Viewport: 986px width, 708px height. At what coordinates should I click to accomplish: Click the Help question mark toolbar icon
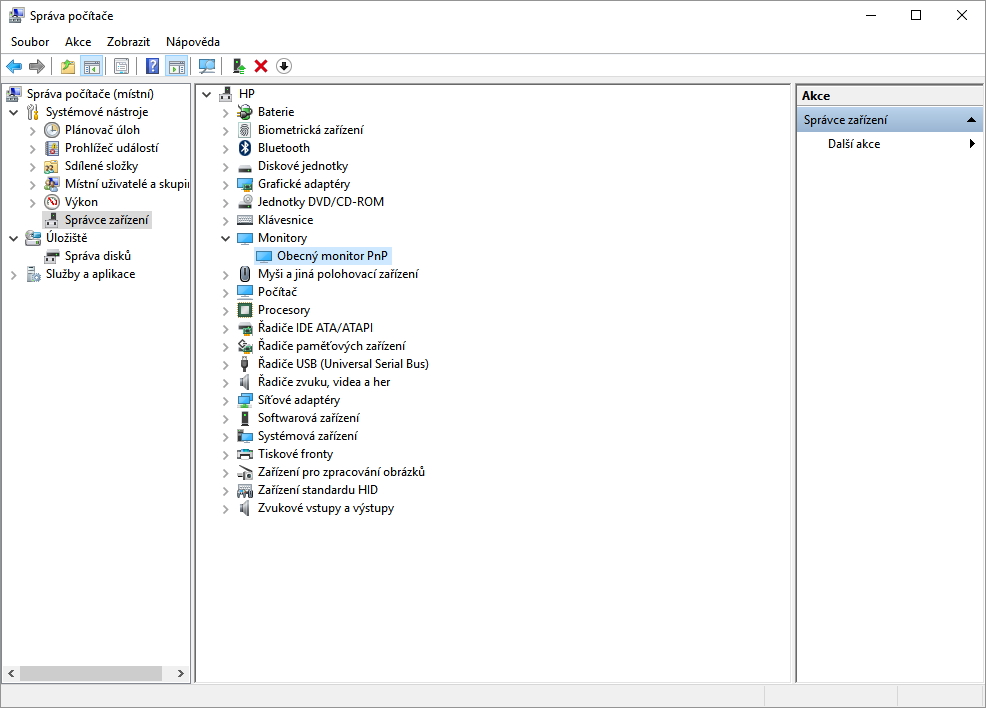(x=152, y=66)
